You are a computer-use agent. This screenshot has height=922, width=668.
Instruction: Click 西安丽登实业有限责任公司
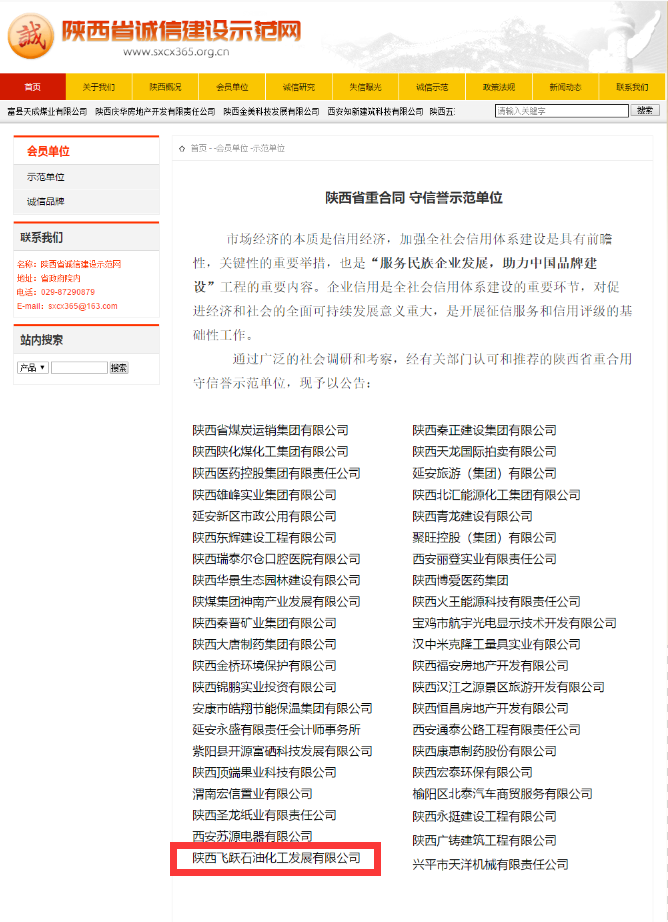pos(485,559)
